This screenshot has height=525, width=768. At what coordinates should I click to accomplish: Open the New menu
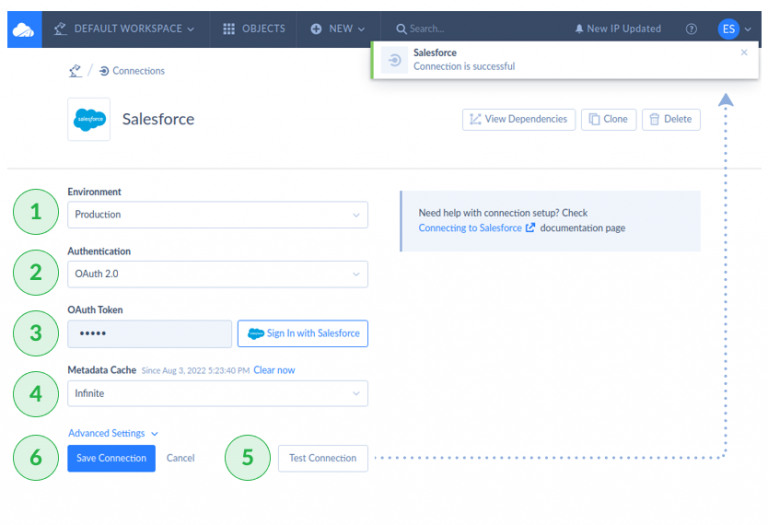(338, 29)
